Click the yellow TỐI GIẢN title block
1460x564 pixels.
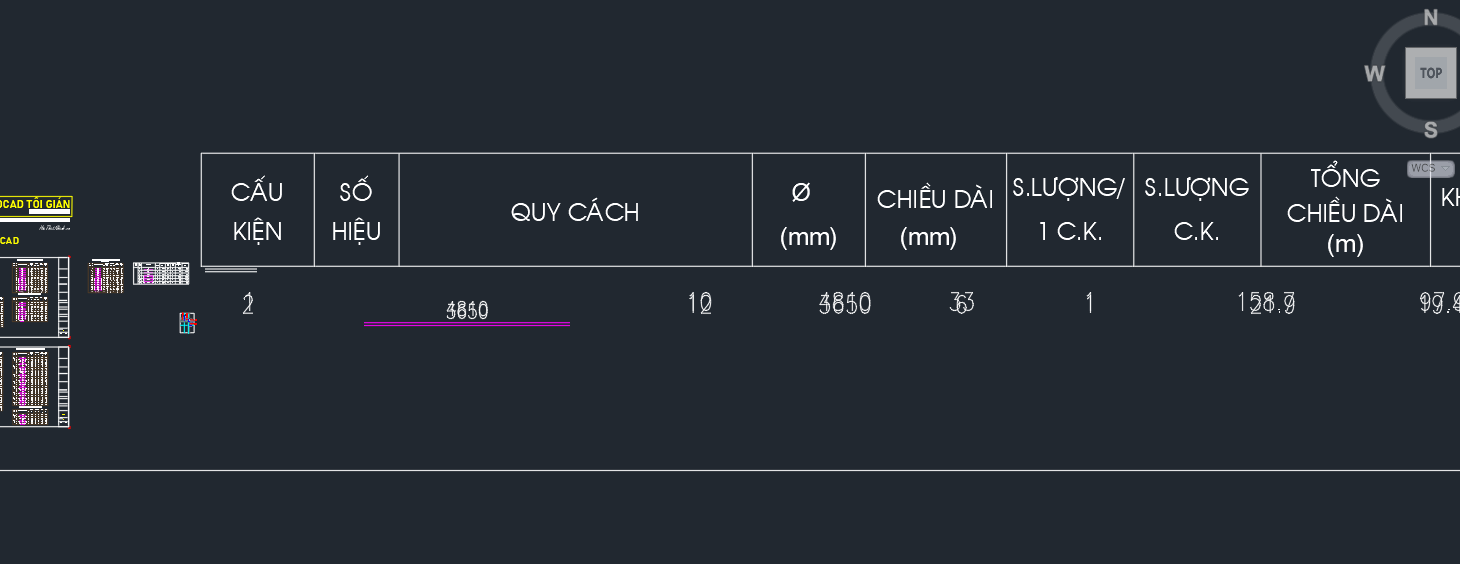coord(36,205)
